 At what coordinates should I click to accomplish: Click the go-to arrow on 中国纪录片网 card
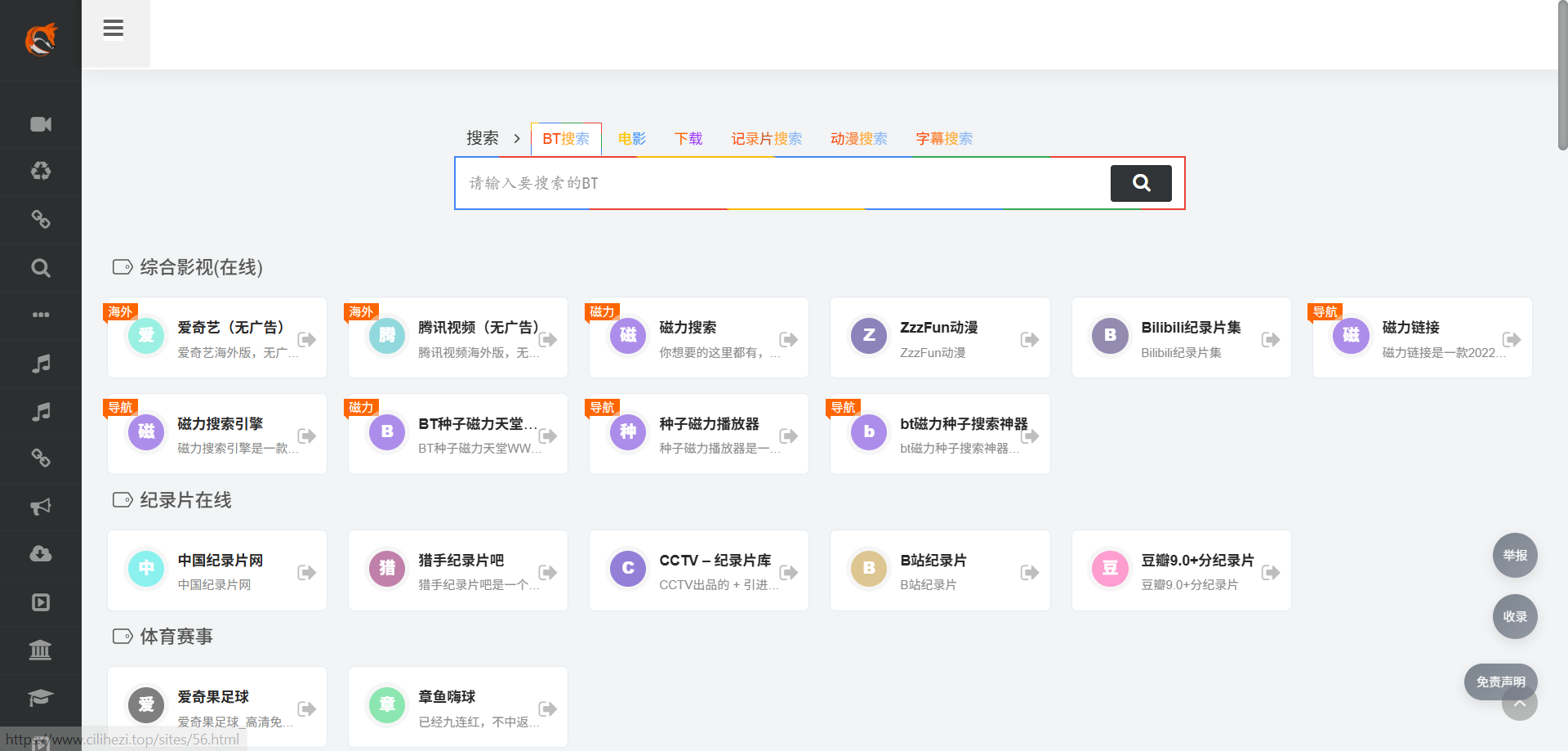pyautogui.click(x=307, y=572)
